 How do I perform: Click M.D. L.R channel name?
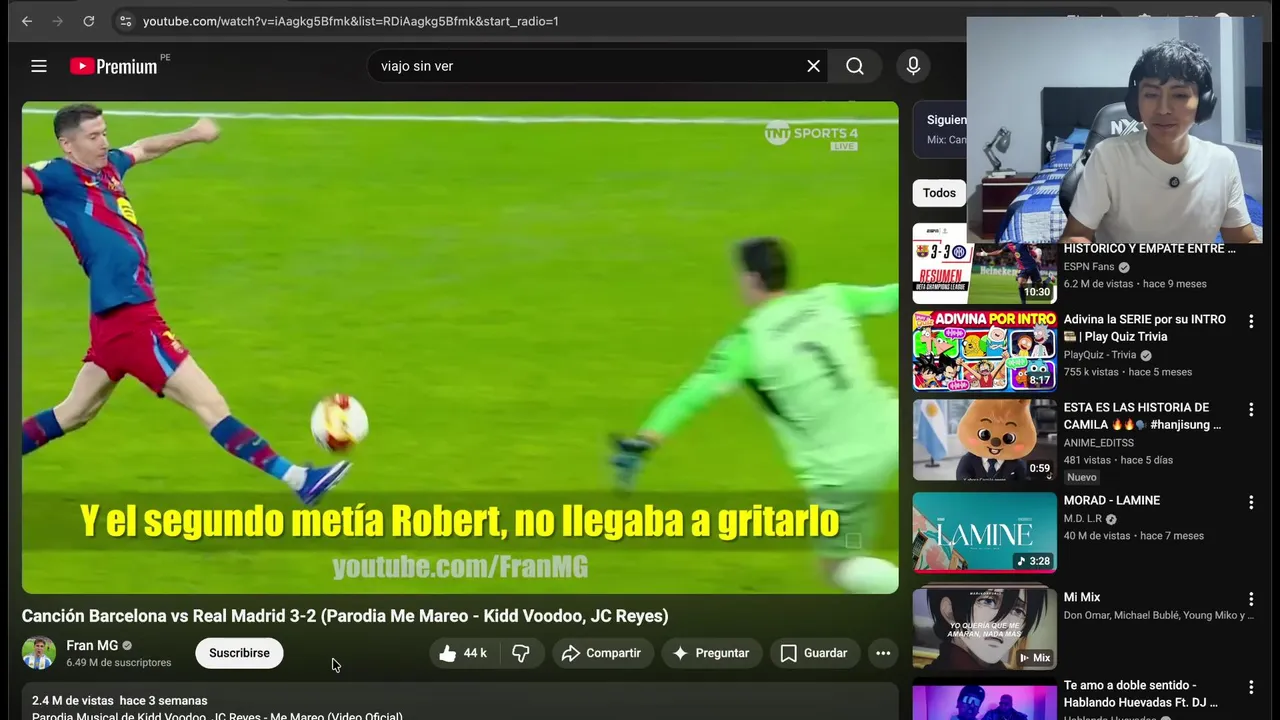[x=1082, y=519]
